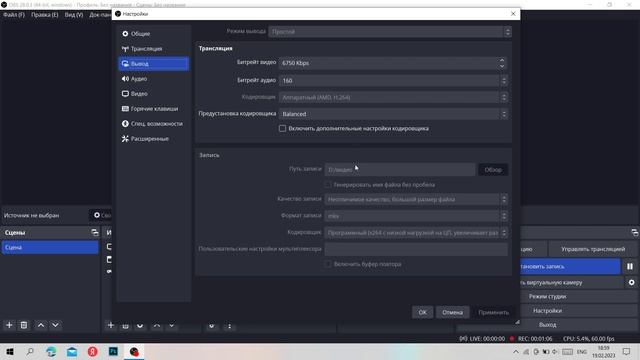Open Photoshop from the taskbar
This screenshot has width=640, height=360.
click(x=113, y=351)
